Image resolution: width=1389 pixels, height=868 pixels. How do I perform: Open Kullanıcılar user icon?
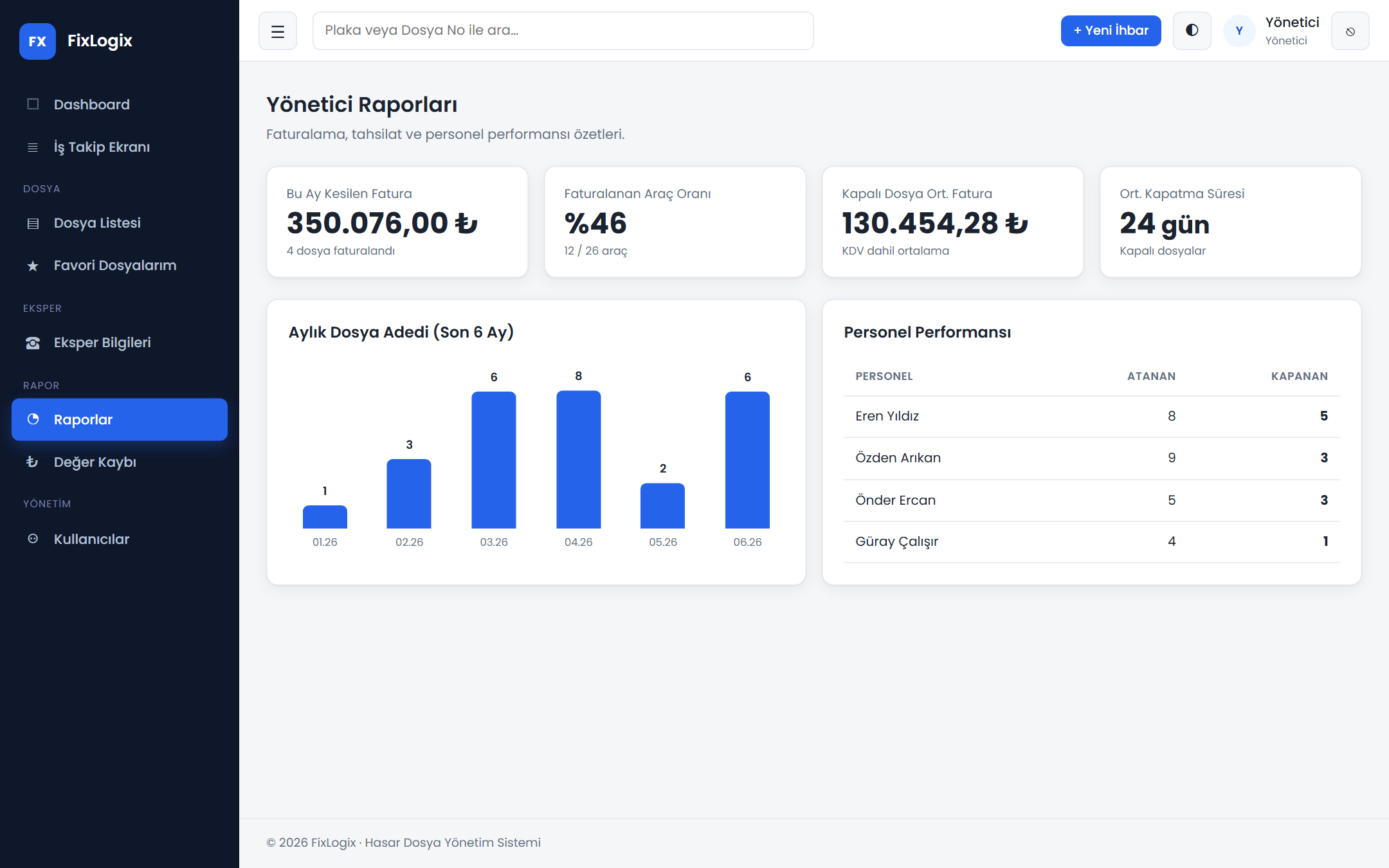pyautogui.click(x=33, y=539)
